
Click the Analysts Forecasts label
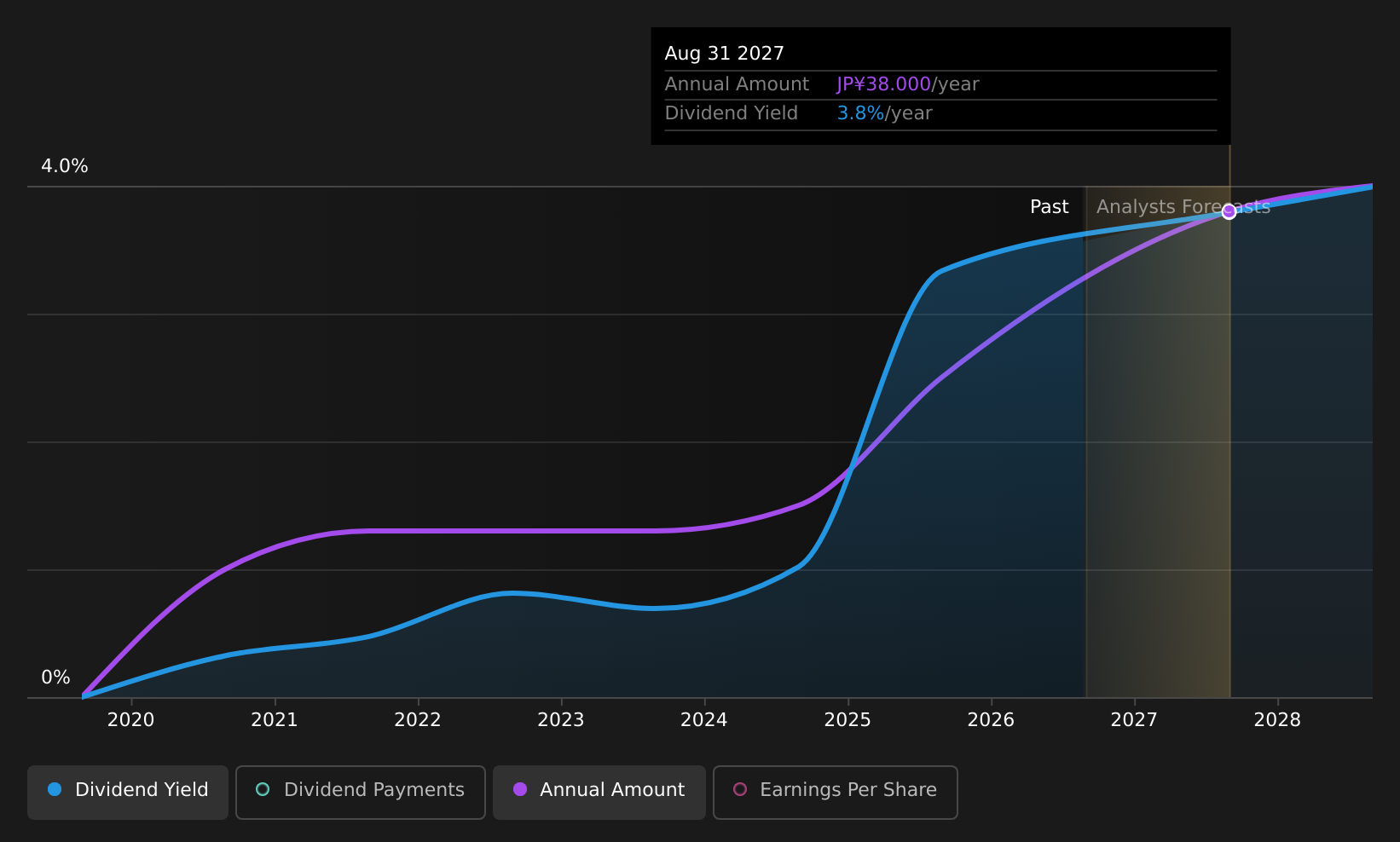click(1183, 207)
